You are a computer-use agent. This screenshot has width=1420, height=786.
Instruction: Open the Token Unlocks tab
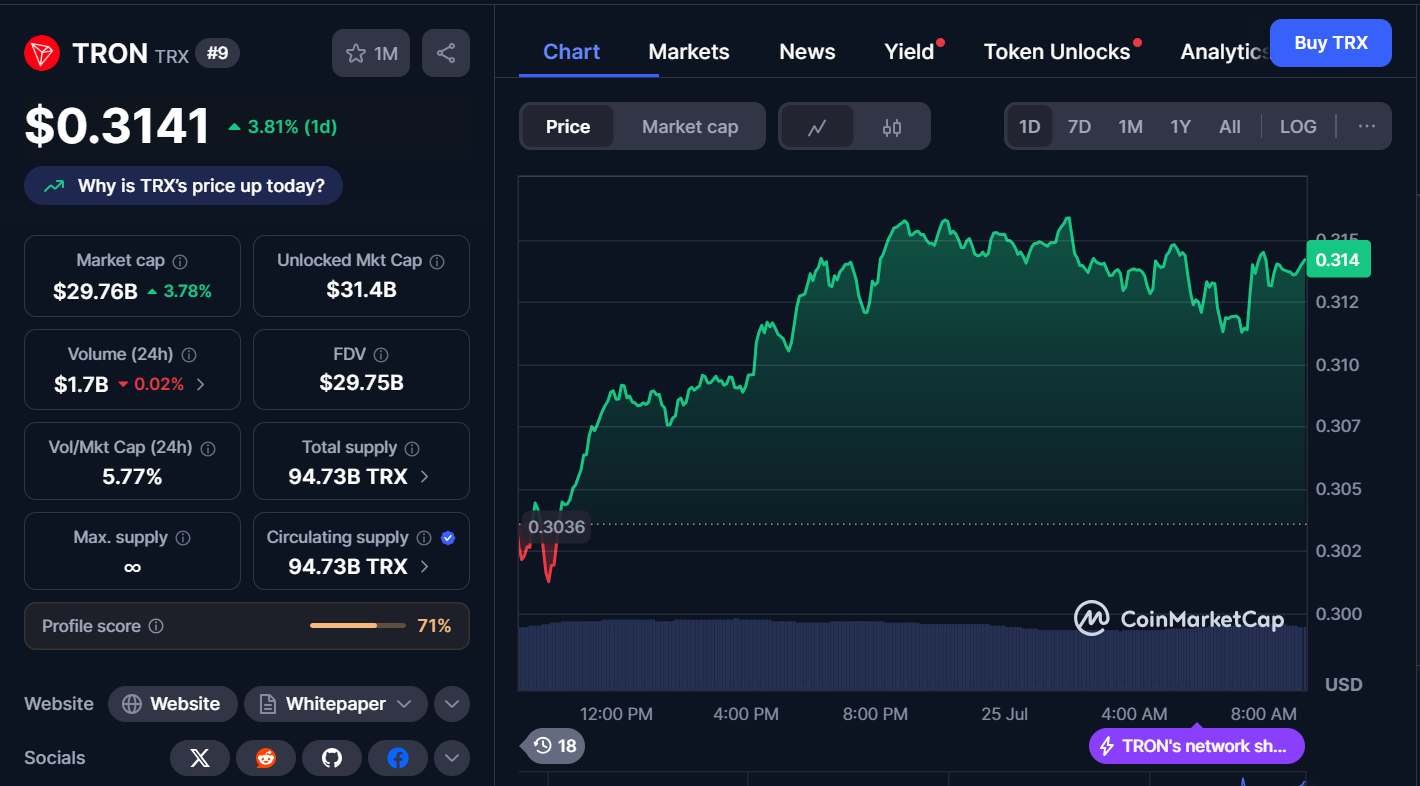(x=1058, y=52)
